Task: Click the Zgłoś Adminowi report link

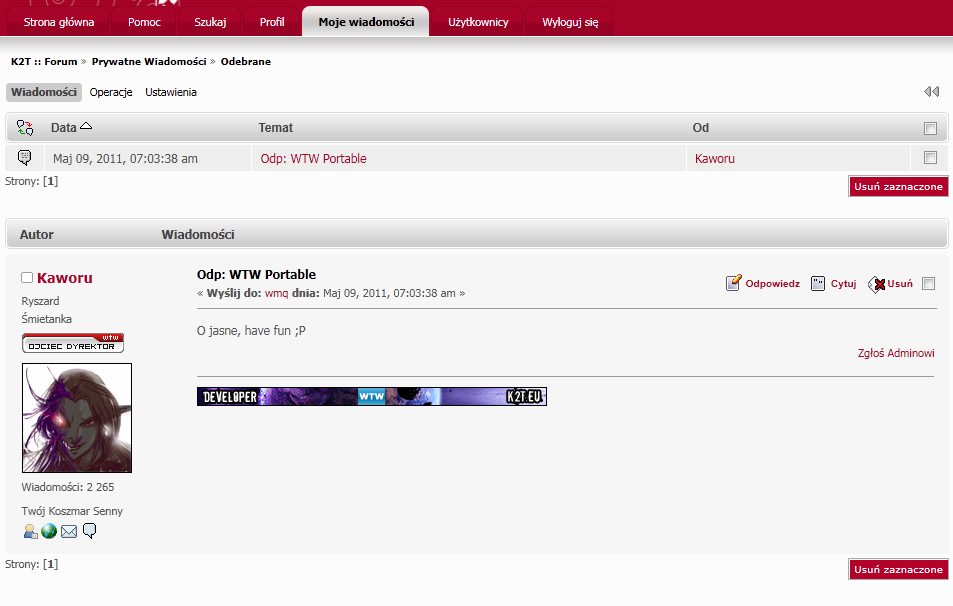Action: (896, 353)
